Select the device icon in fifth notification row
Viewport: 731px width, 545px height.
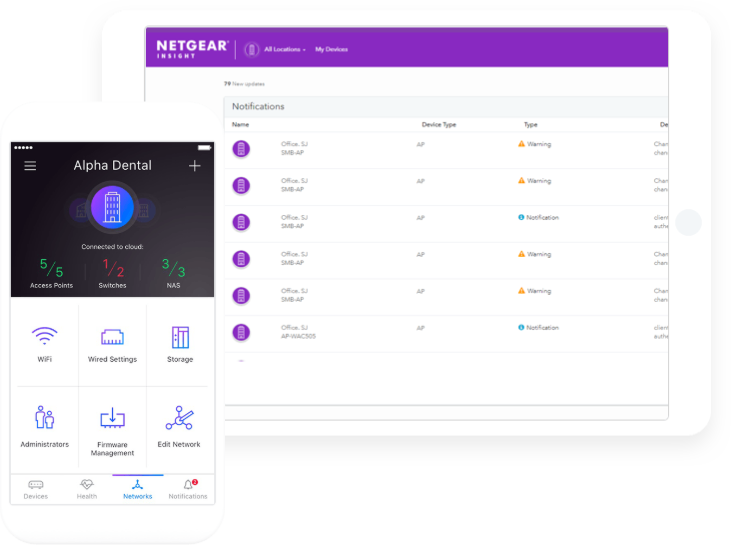pos(241,296)
